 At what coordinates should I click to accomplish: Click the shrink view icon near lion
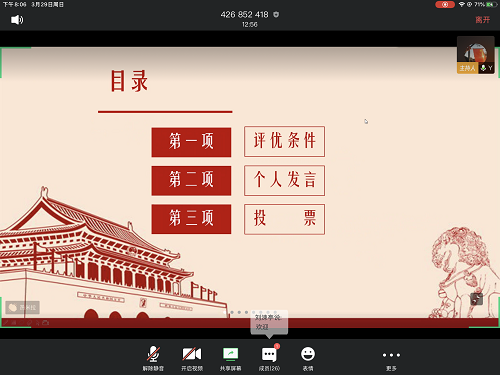click(x=476, y=299)
